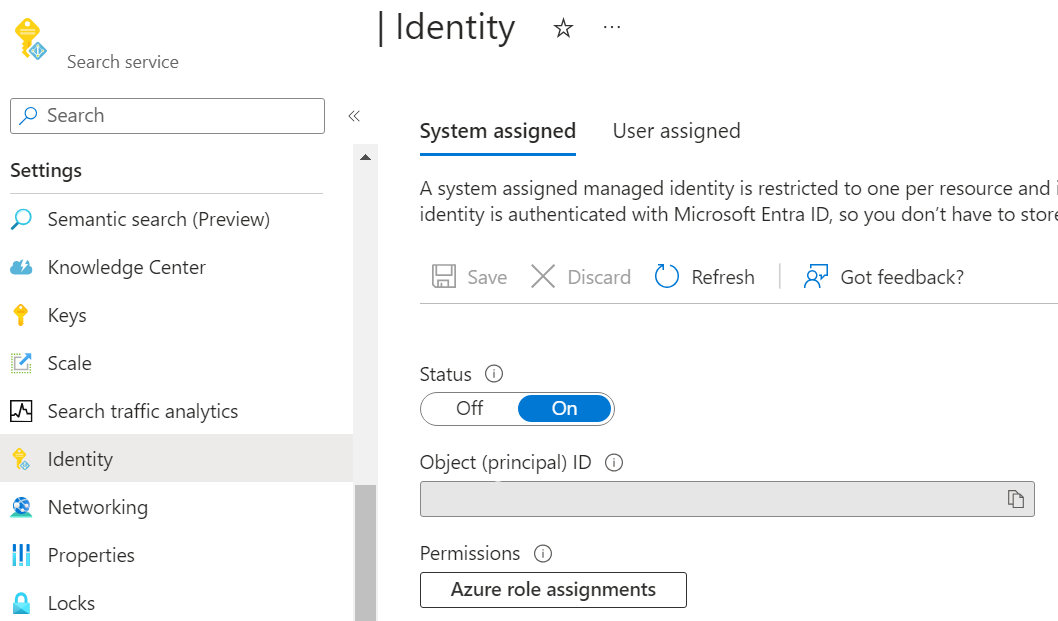Select the System assigned tab
This screenshot has width=1058, height=621.
[497, 131]
